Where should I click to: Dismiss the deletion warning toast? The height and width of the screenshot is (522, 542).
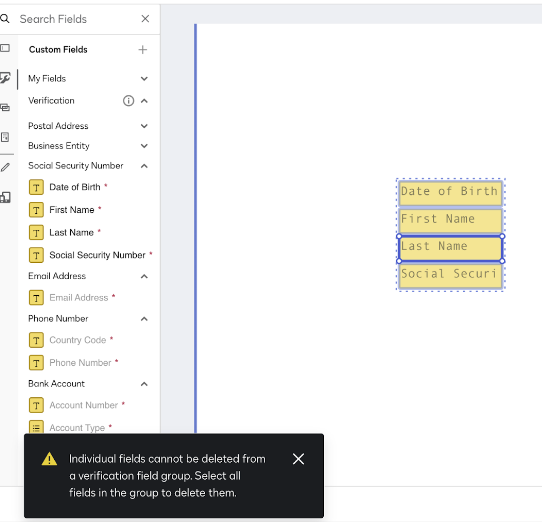[x=298, y=459]
